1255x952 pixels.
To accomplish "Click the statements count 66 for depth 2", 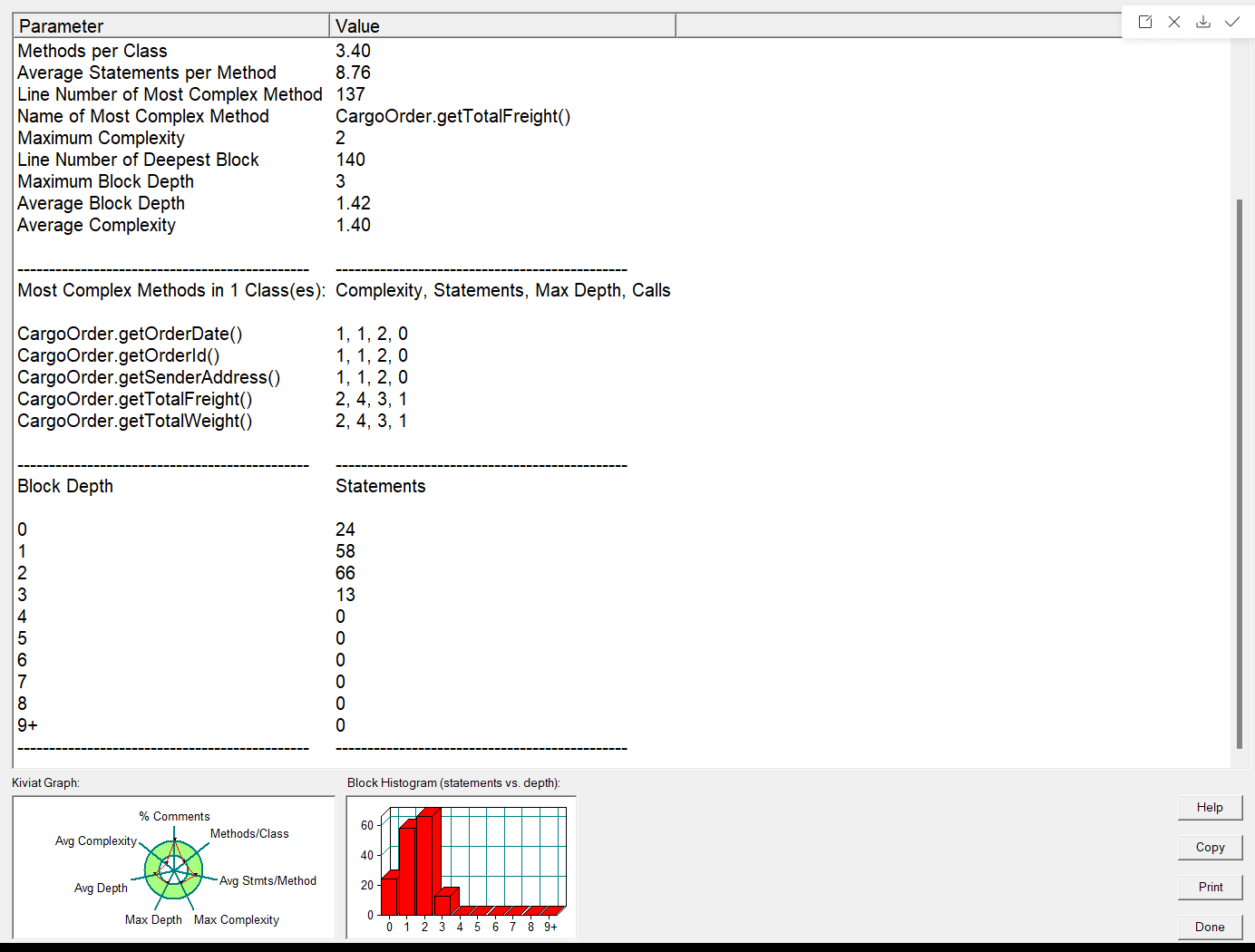I will coord(345,573).
